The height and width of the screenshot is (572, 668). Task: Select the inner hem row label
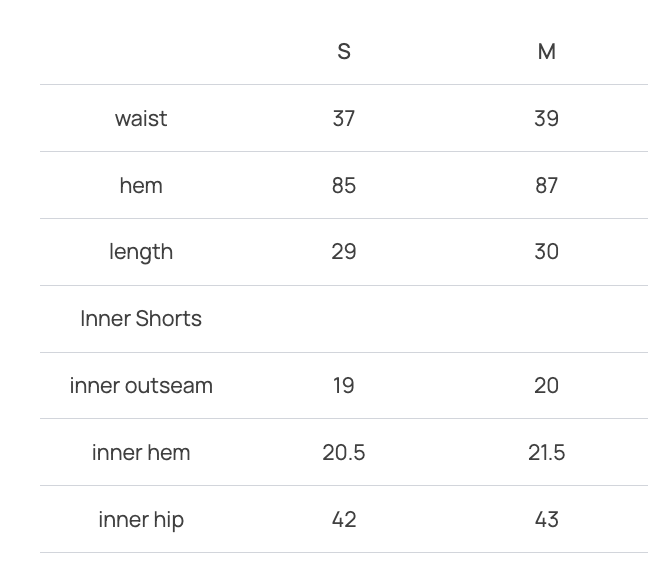coord(141,452)
